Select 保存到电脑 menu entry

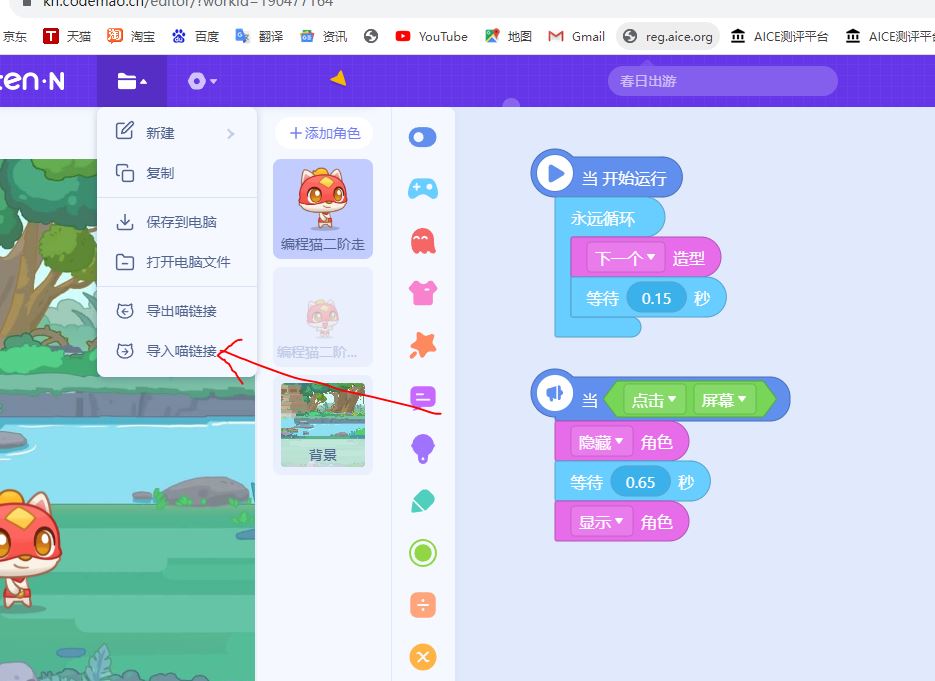tap(177, 222)
